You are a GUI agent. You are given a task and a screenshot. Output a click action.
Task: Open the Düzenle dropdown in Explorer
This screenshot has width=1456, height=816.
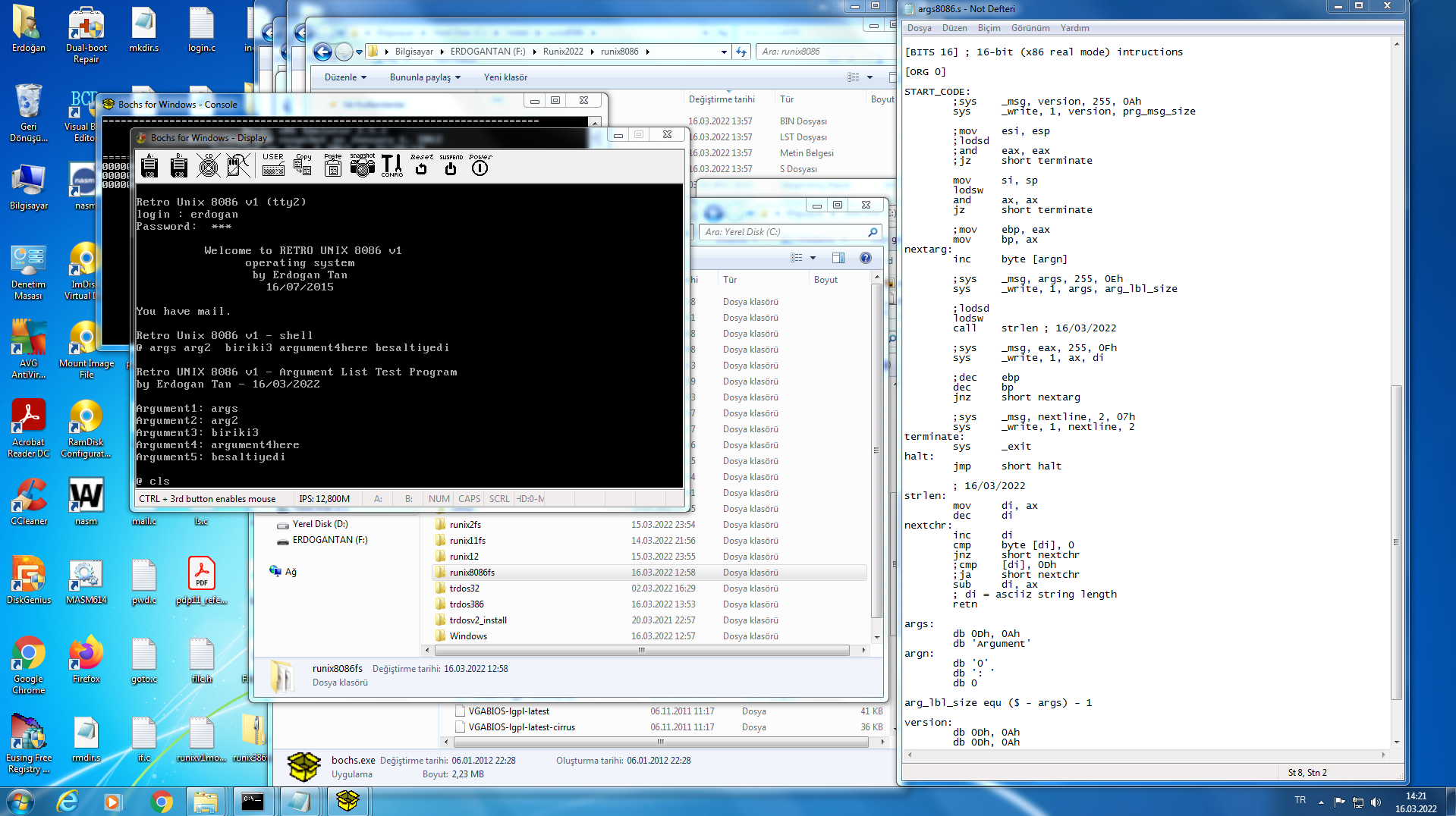345,77
